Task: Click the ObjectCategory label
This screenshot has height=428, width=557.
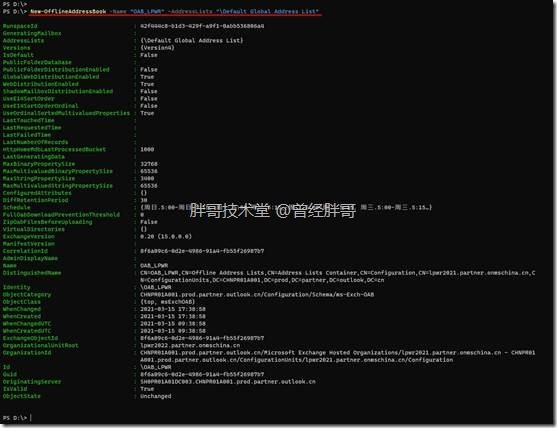Action: point(27,294)
